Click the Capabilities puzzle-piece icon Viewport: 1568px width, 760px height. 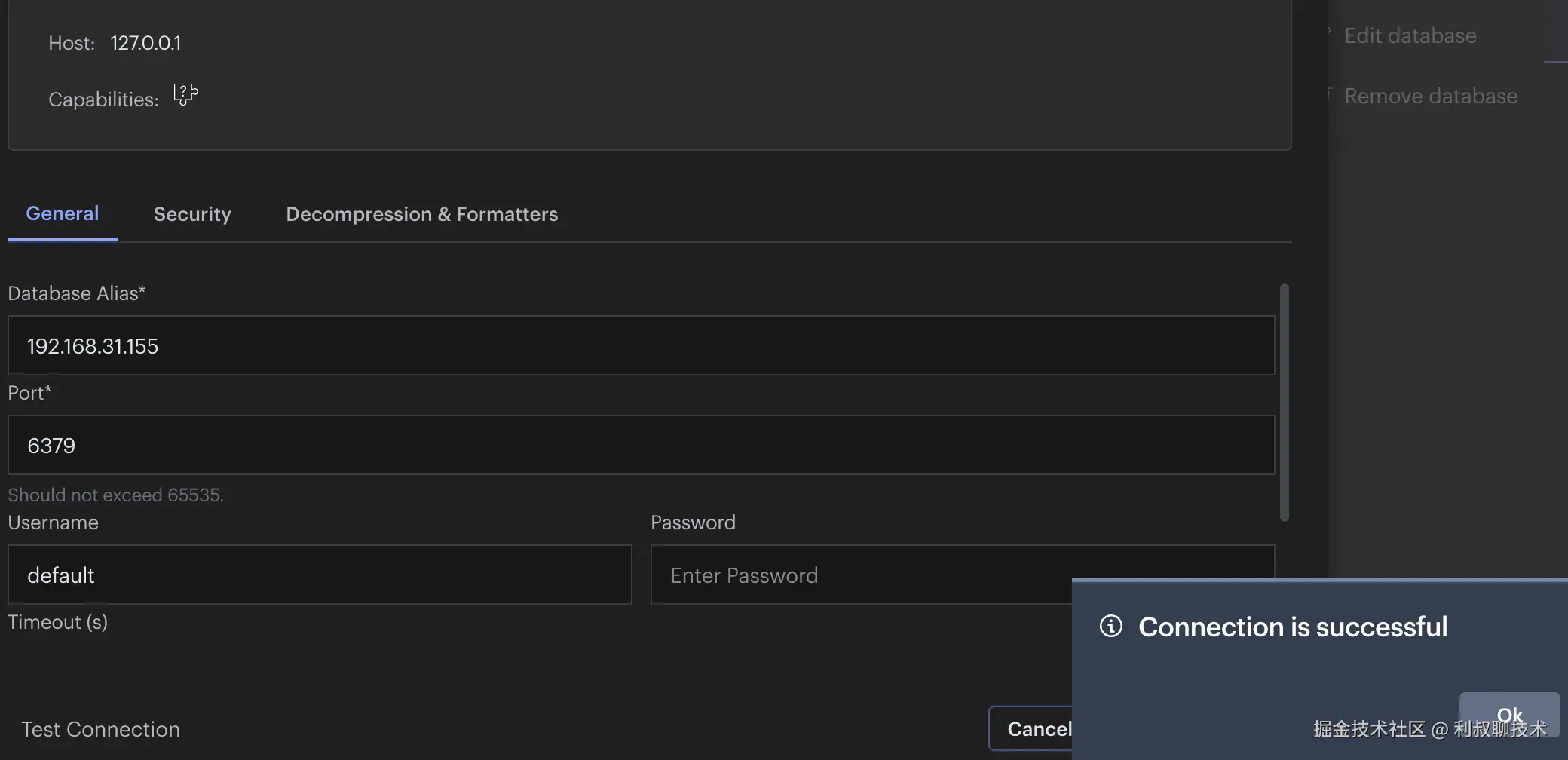(x=185, y=95)
